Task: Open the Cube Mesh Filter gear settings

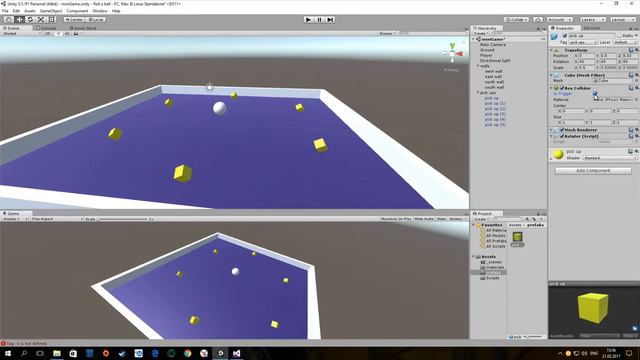Action: coord(636,75)
